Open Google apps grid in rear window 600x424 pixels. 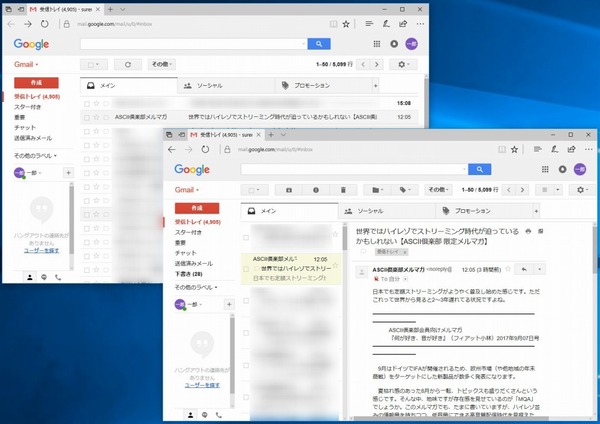[377, 44]
